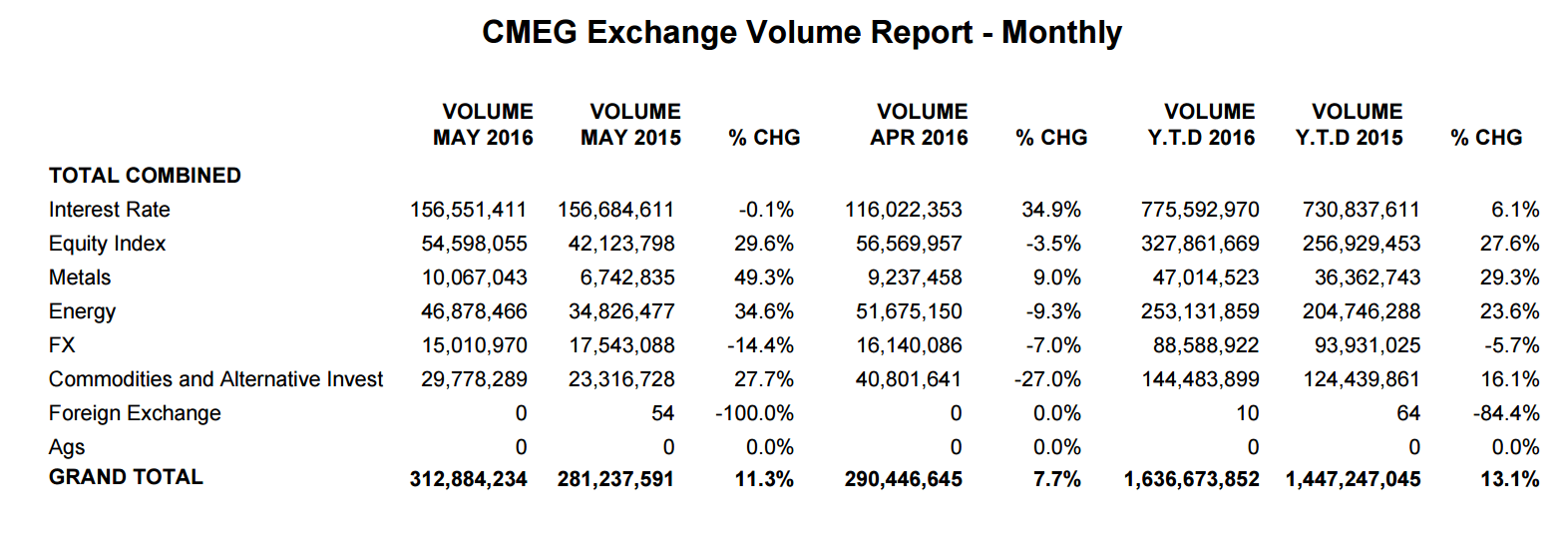Image resolution: width=1568 pixels, height=557 pixels.
Task: Select the Metals row label
Action: [x=80, y=278]
